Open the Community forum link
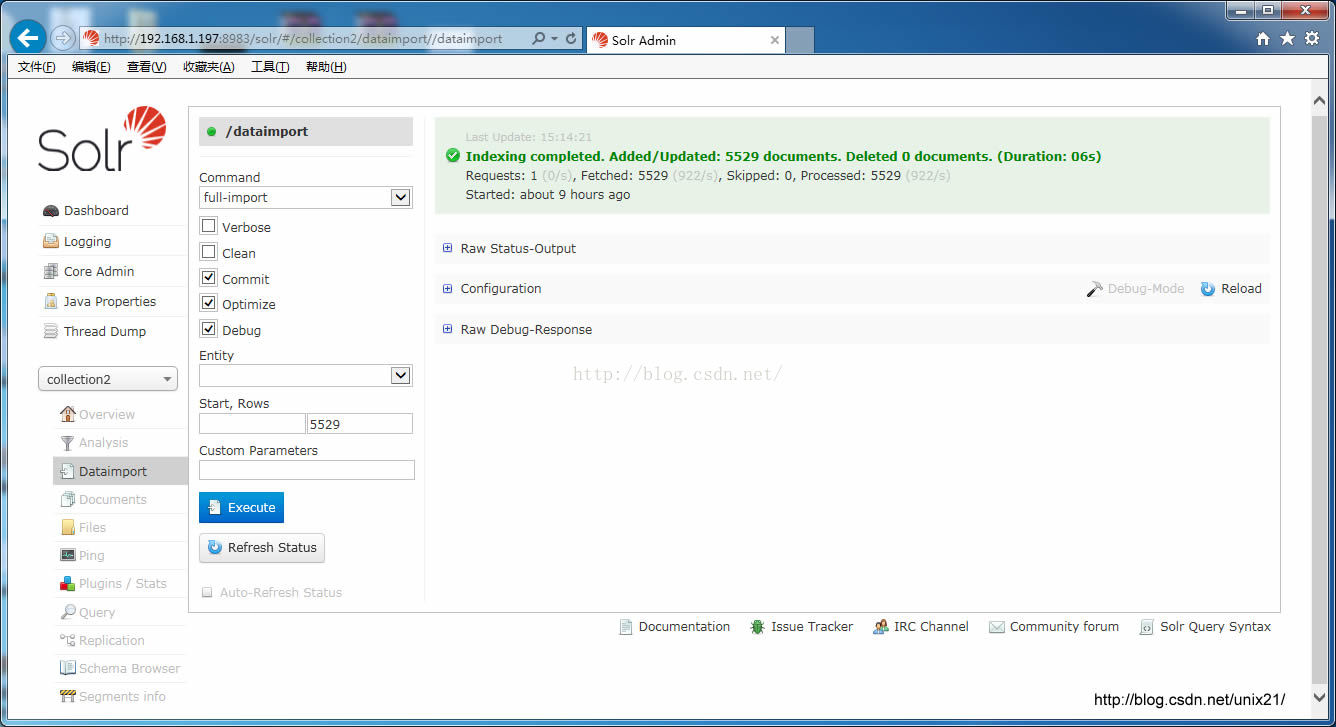 pos(1054,627)
